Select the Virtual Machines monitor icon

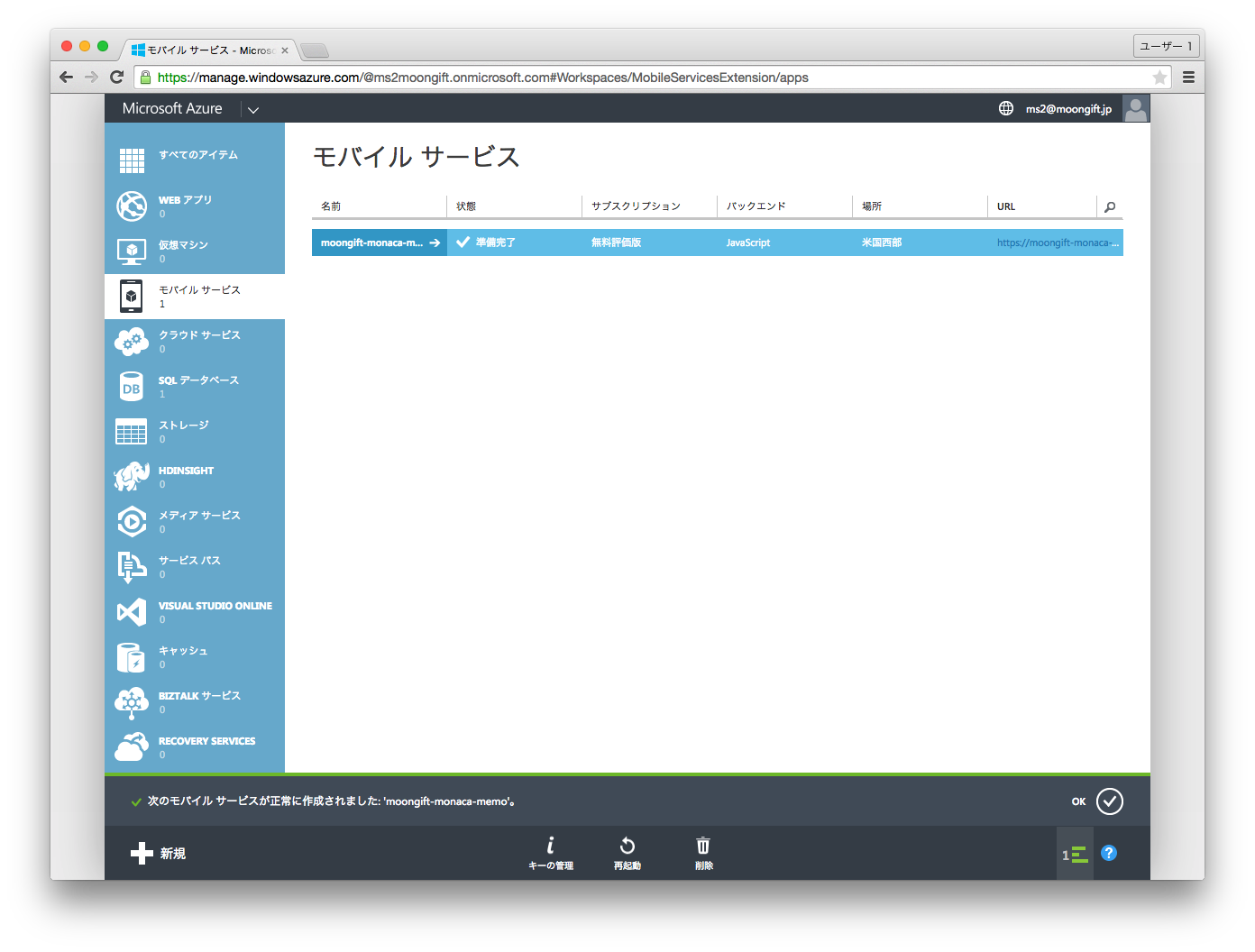(132, 252)
